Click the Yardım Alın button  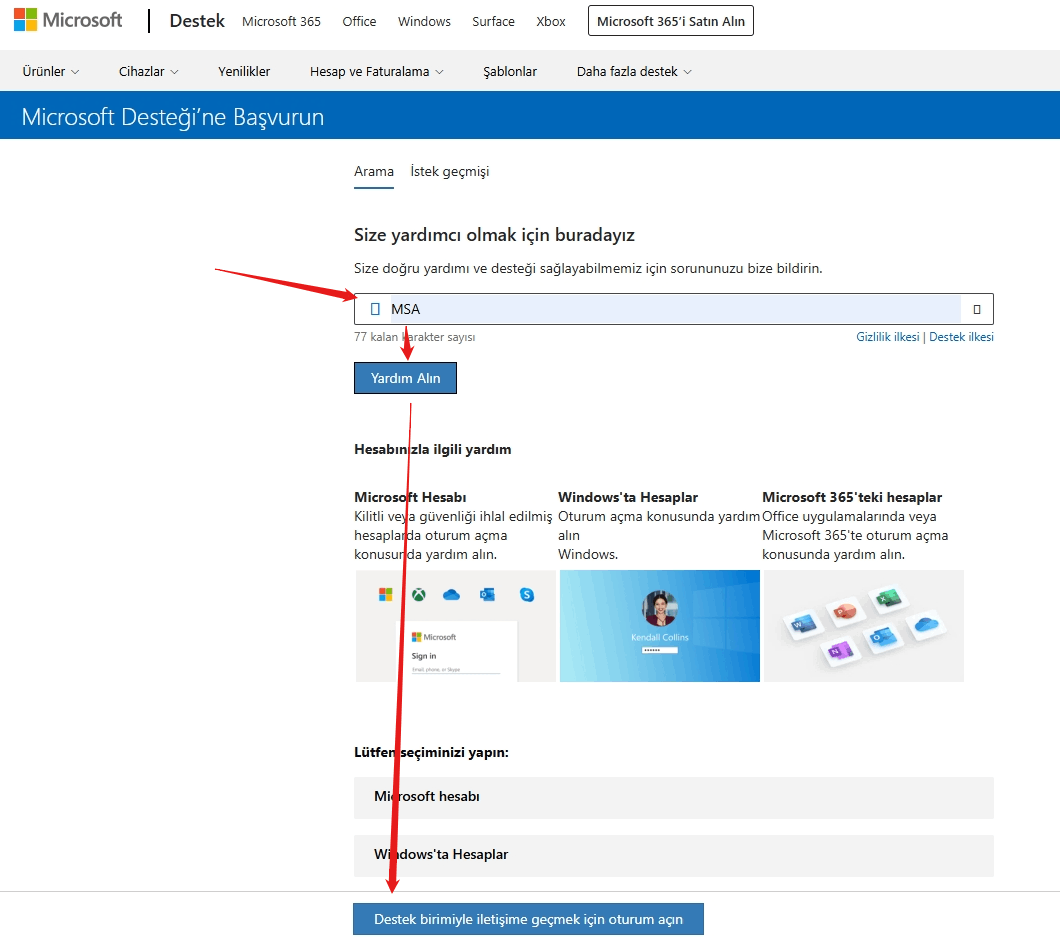pos(406,378)
